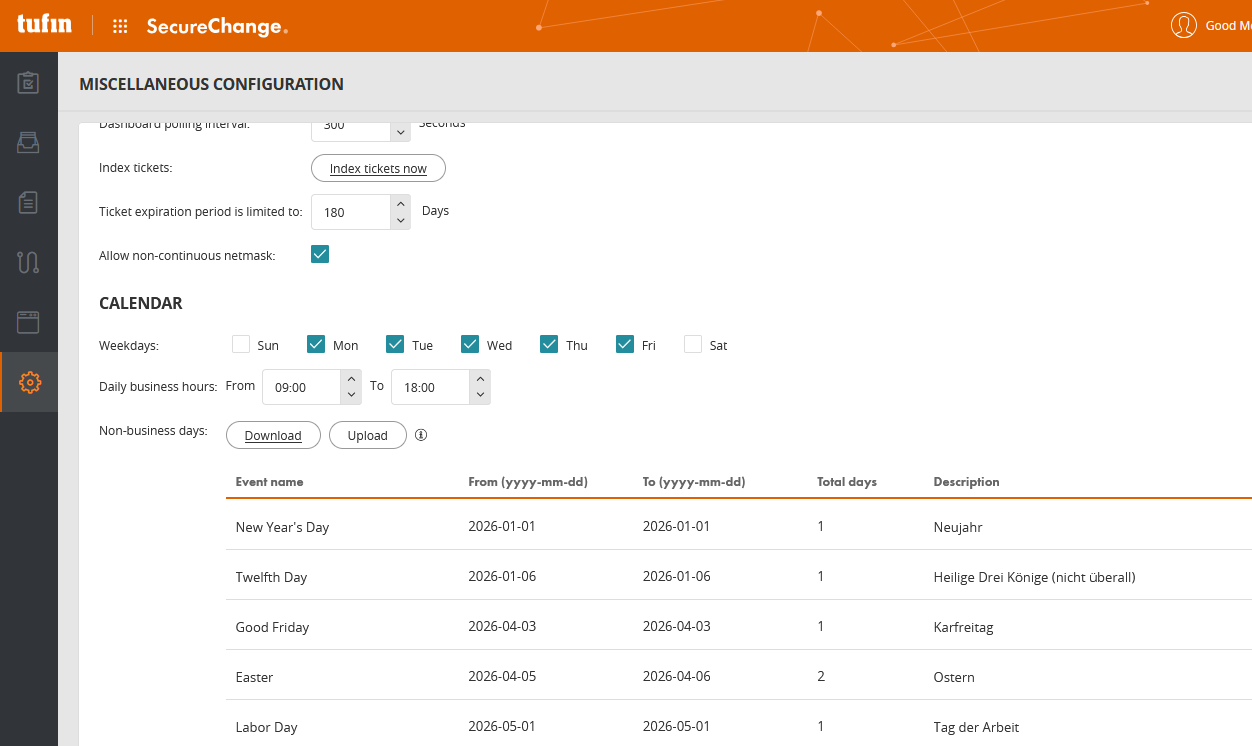Open the clipboard tasks sidebar icon

(28, 82)
